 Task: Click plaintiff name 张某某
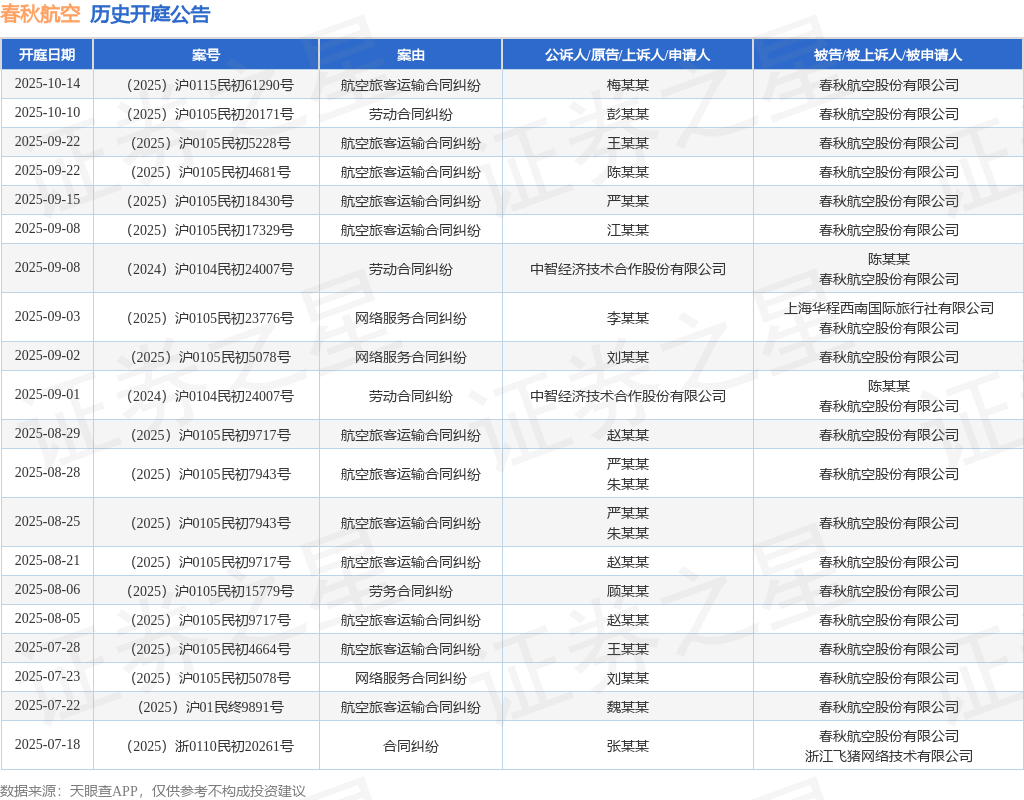coord(628,746)
